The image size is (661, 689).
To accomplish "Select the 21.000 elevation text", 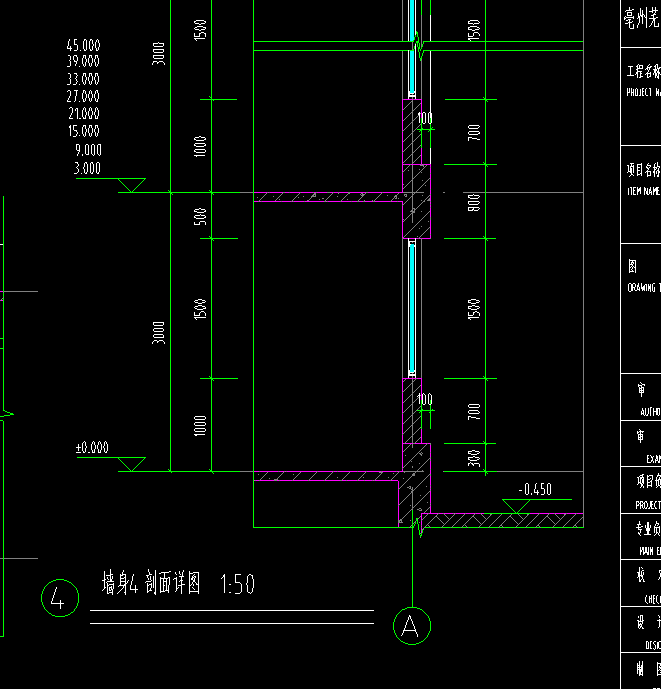I will [84, 114].
